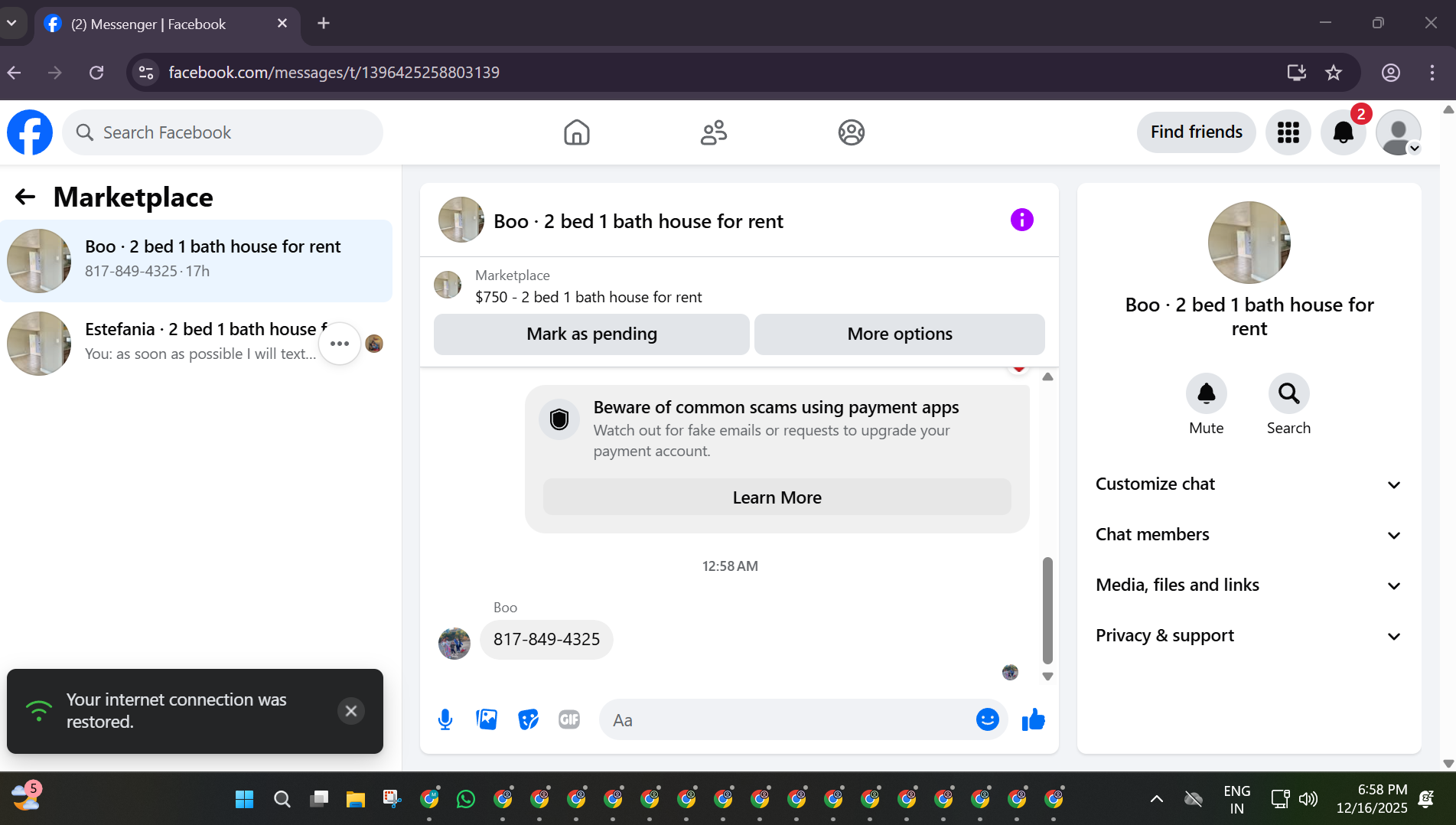Select the Messenger Facebook browser tab
The image size is (1456, 825).
coord(168,24)
